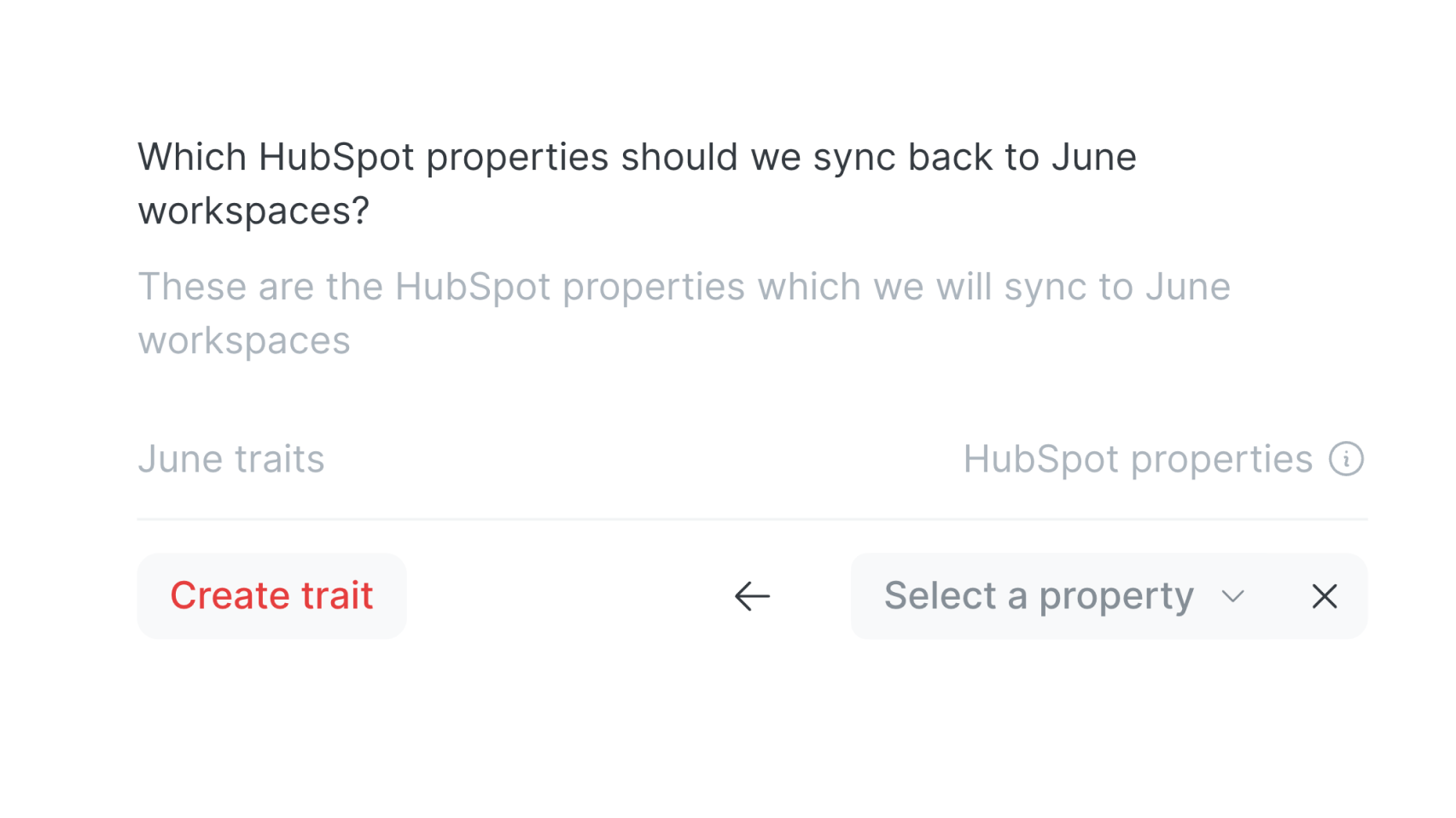1456x818 pixels.
Task: Click the word "property" inside the dropdown field
Action: pyautogui.click(x=1115, y=595)
